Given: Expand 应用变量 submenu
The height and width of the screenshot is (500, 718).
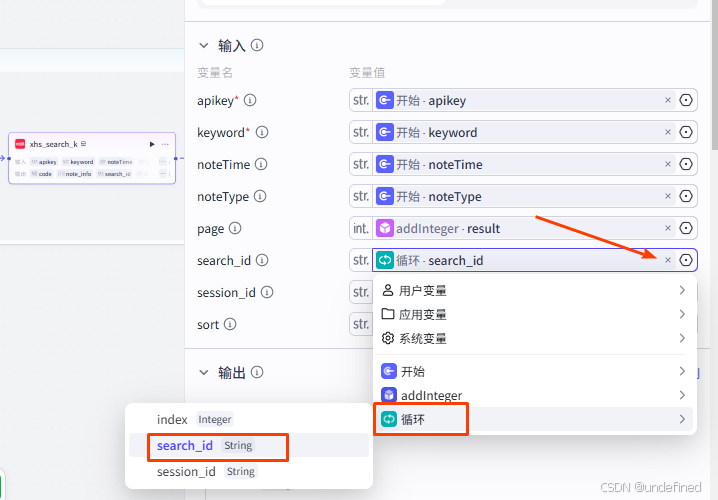Looking at the screenshot, I should 534,314.
